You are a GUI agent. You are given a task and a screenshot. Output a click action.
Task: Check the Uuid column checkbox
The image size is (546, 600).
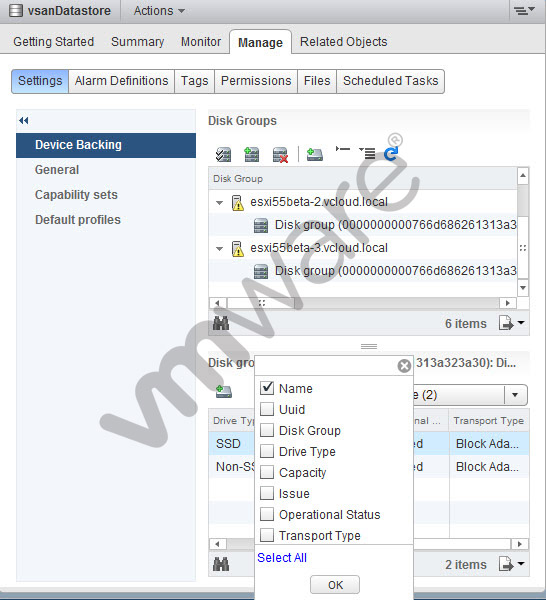(267, 409)
